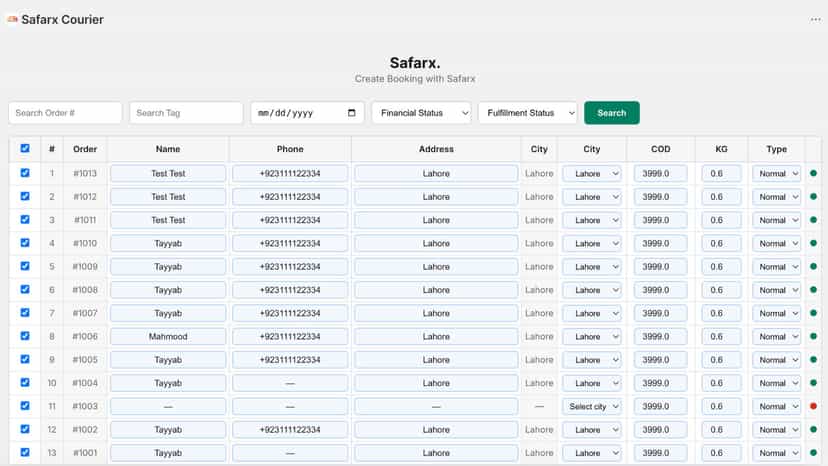Uncheck the checkbox for order #1013
Viewport: 828px width, 466px height.
(25, 173)
